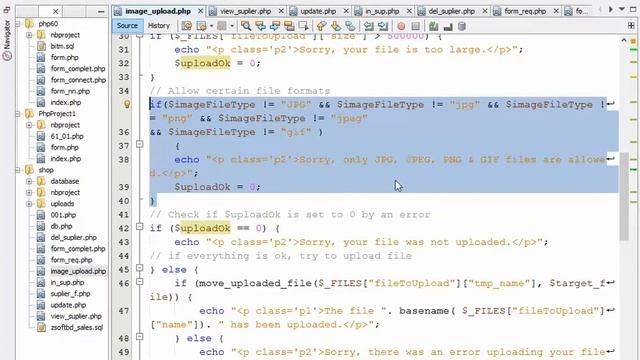Expand the uploads folder
This screenshot has height=360, width=640.
click(29, 204)
